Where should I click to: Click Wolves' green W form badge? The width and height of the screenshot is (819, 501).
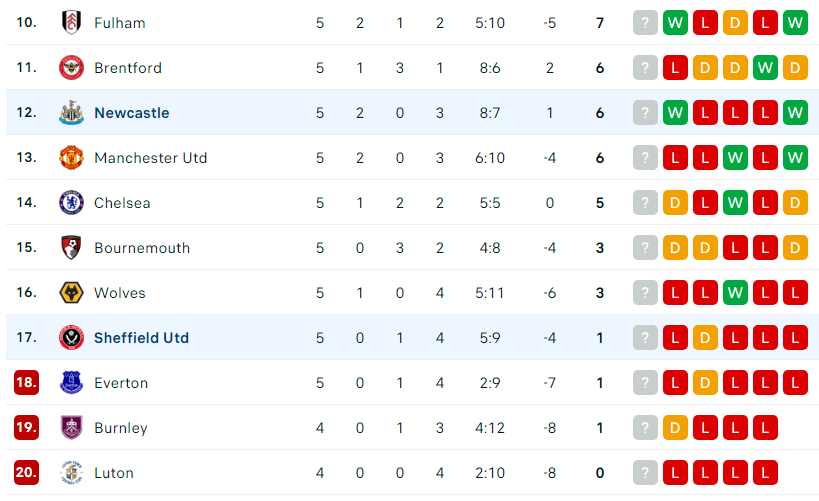[735, 293]
